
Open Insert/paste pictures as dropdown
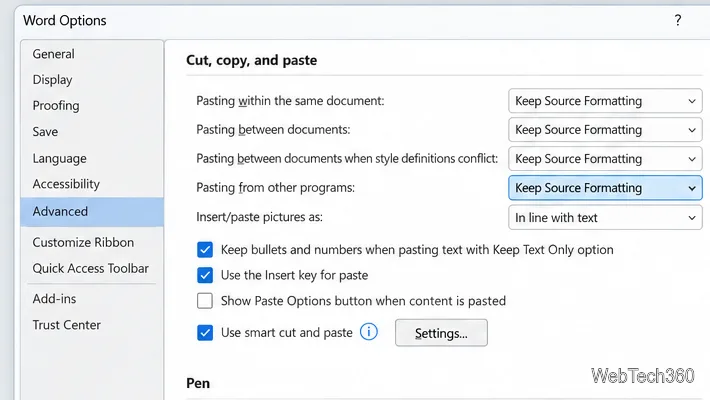(x=605, y=217)
